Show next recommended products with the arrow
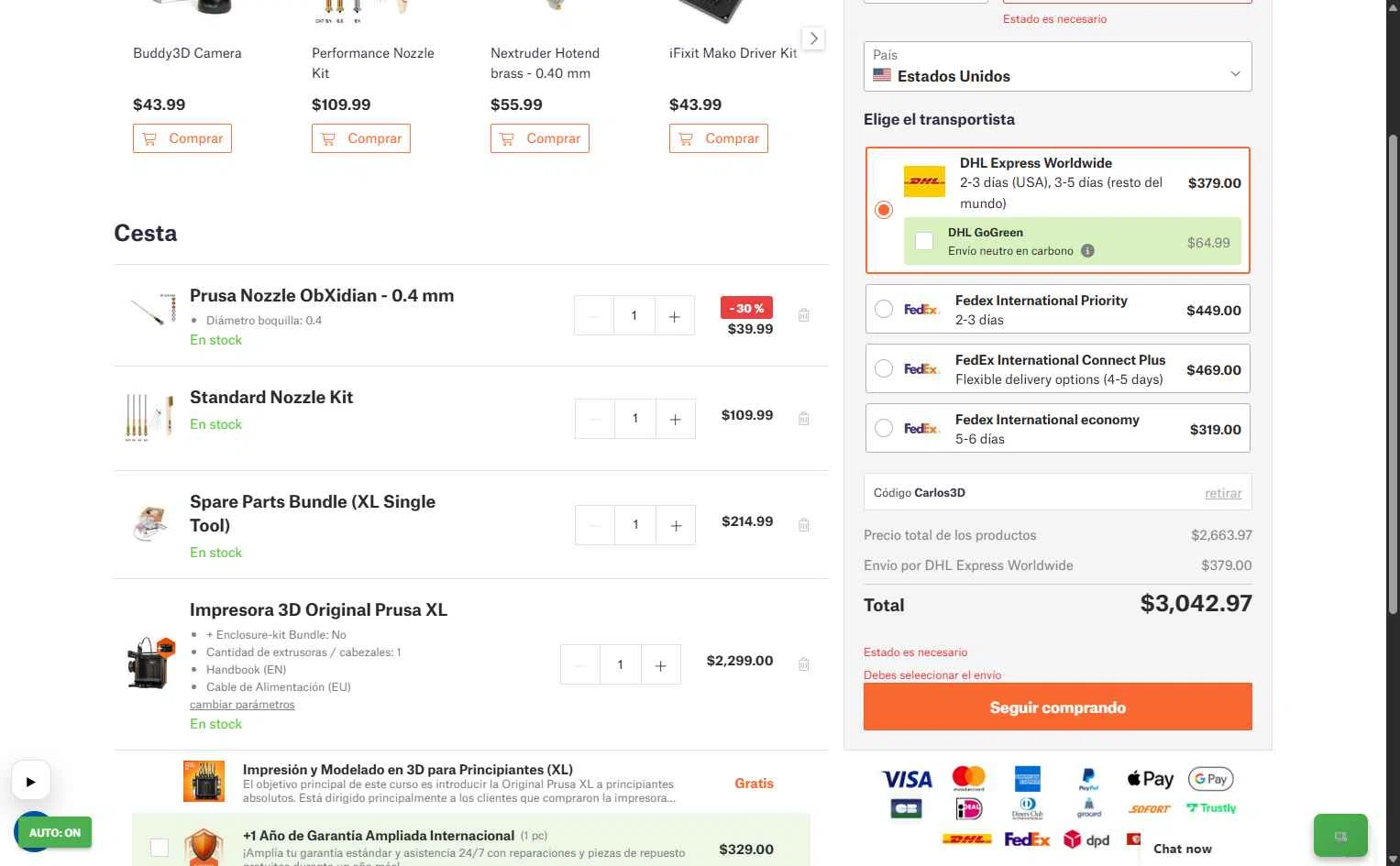 (x=813, y=38)
